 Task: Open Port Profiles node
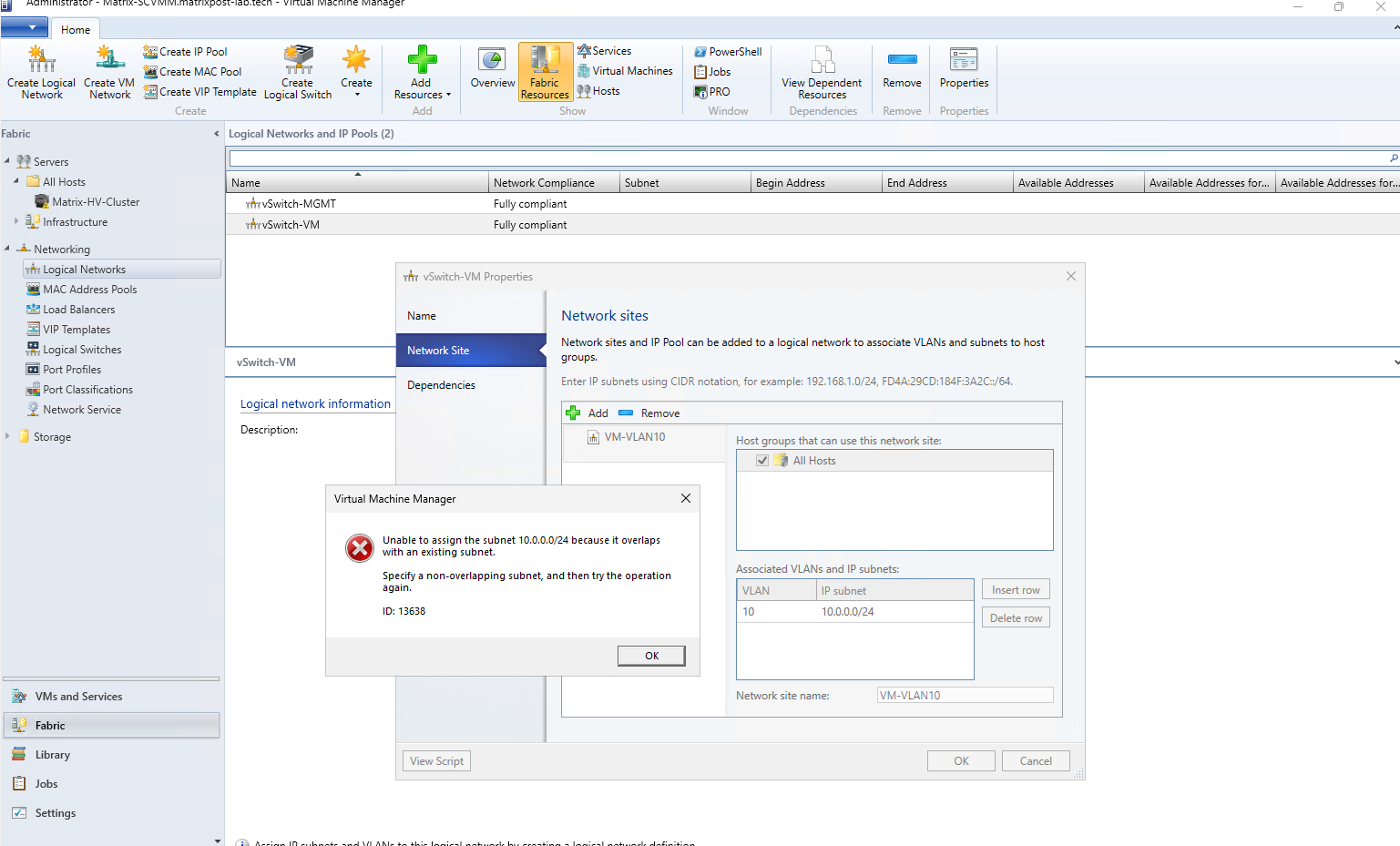(x=64, y=369)
